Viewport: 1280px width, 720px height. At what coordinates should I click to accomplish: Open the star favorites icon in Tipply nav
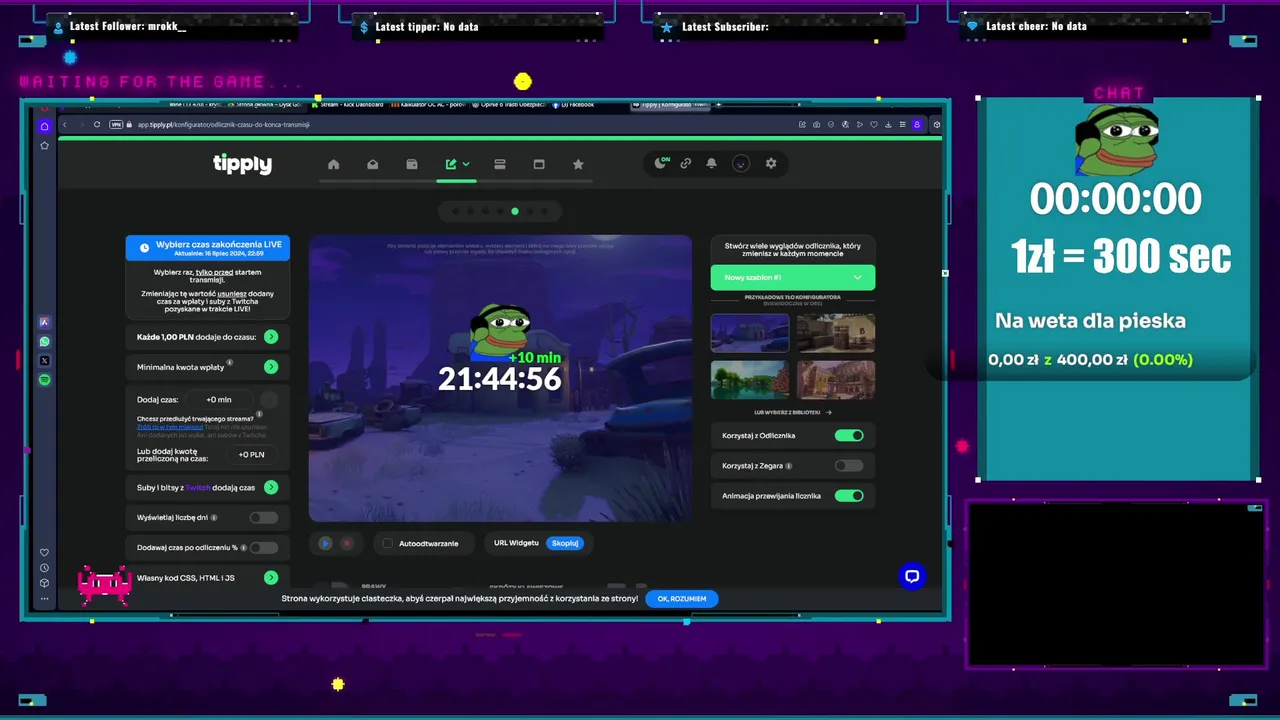coord(578,164)
